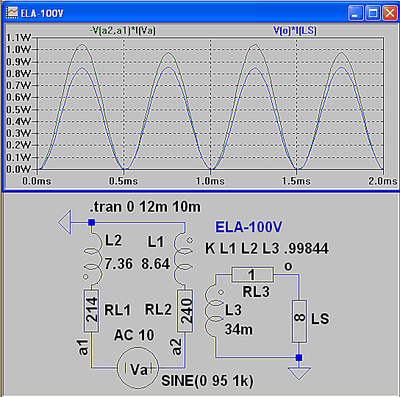Select the LS load resistor valued 8
The height and width of the screenshot is (397, 400).
299,321
